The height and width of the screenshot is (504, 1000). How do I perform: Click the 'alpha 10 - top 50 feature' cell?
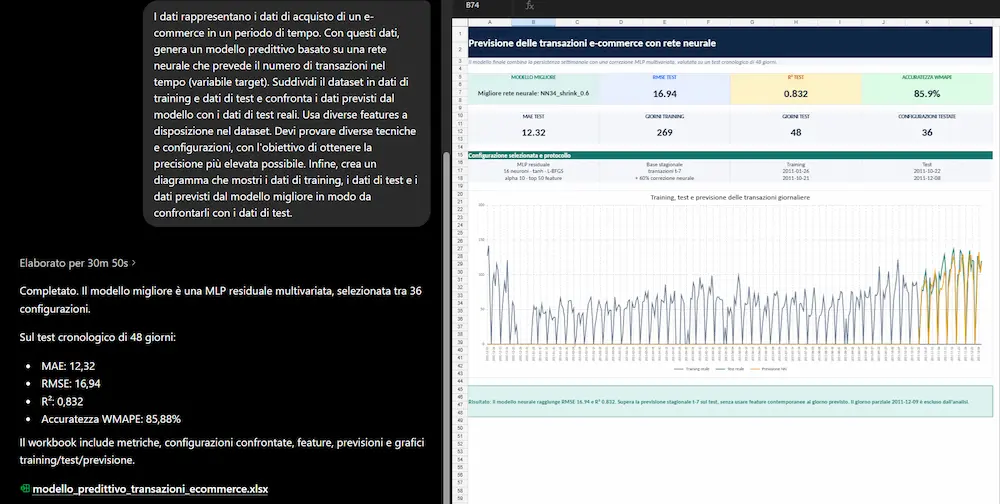tap(533, 178)
